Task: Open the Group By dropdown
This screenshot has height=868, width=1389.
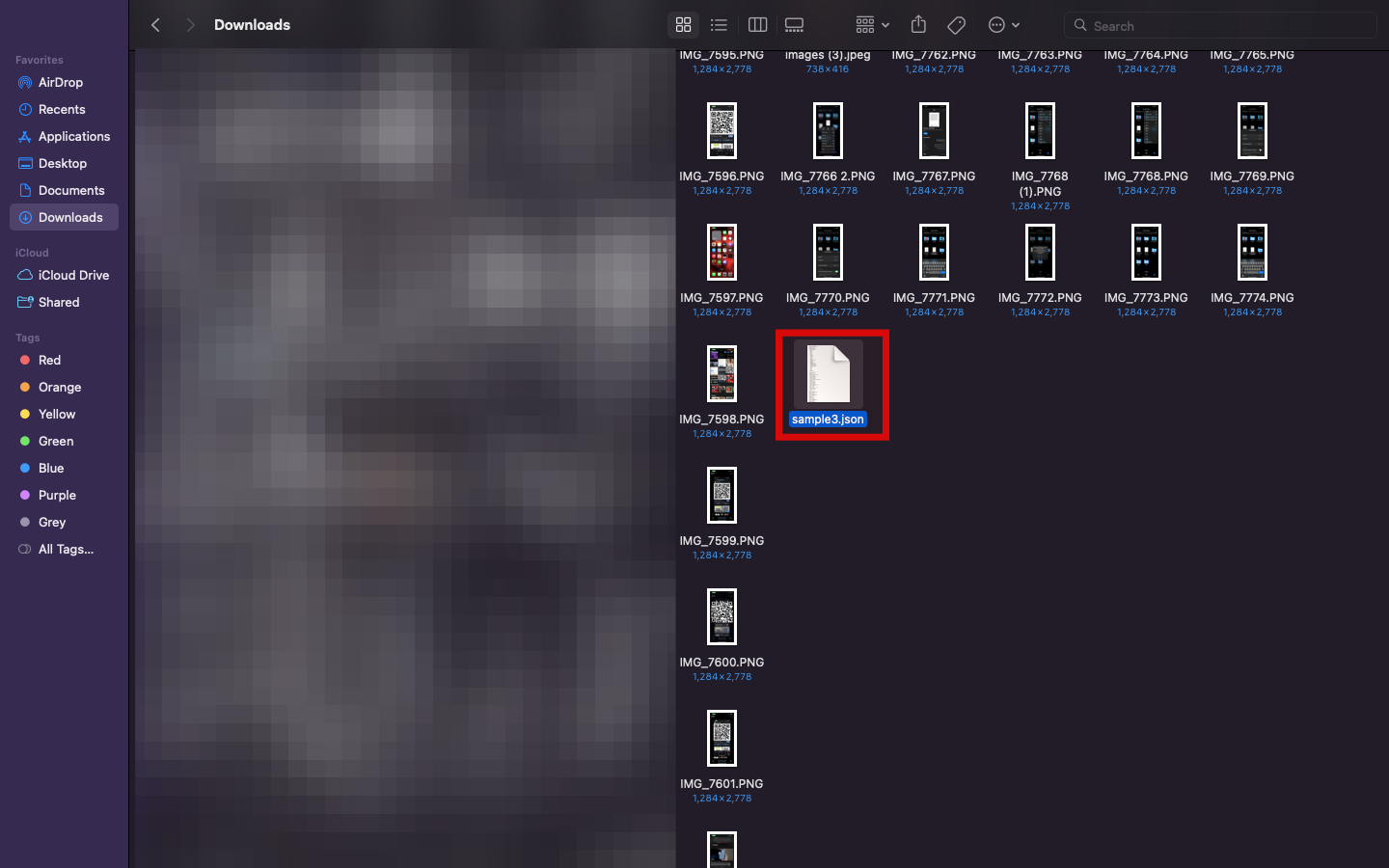Action: 871,25
